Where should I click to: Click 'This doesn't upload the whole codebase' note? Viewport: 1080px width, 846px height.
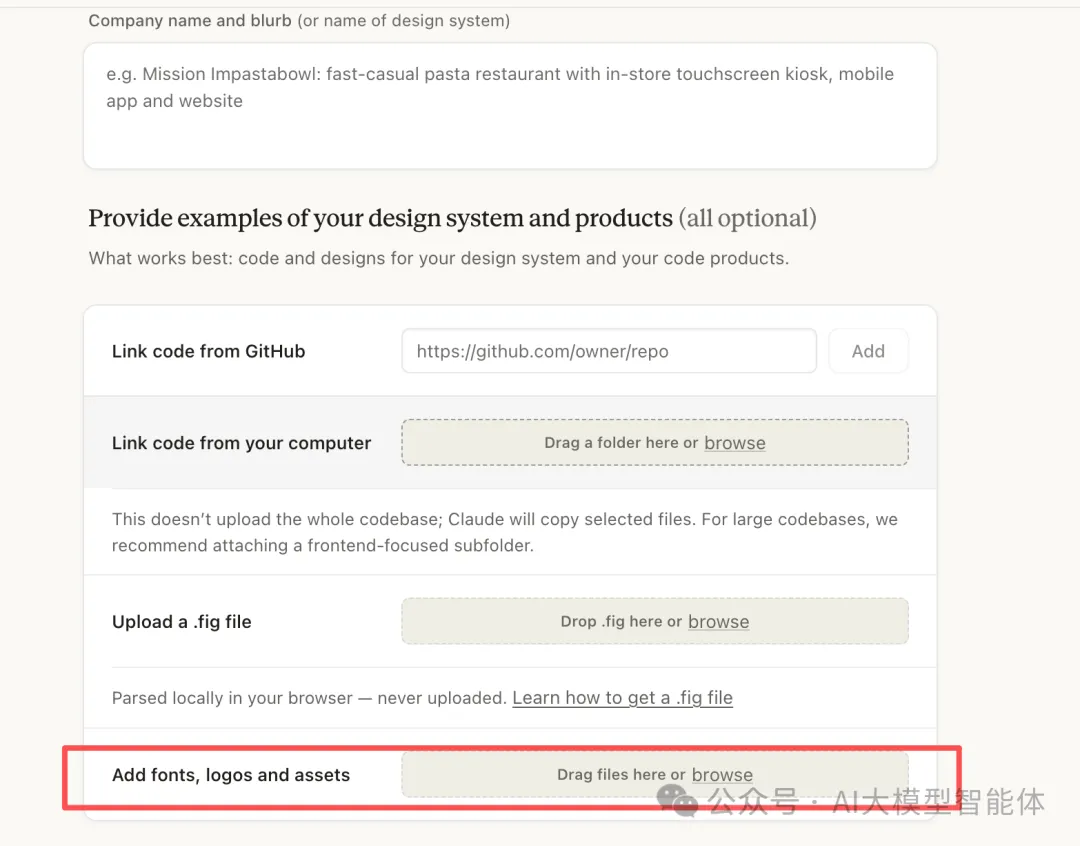point(505,532)
